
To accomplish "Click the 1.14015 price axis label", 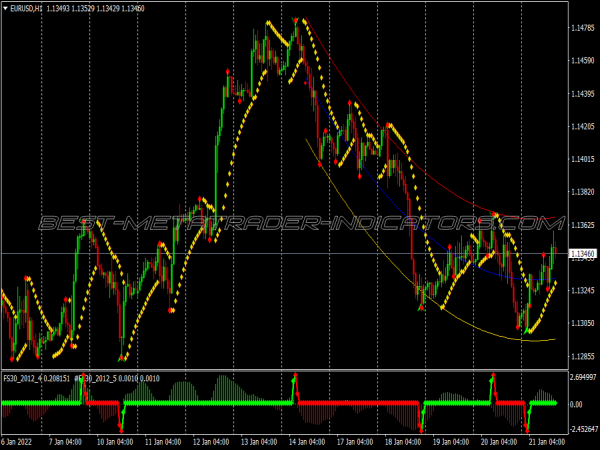I will (583, 159).
